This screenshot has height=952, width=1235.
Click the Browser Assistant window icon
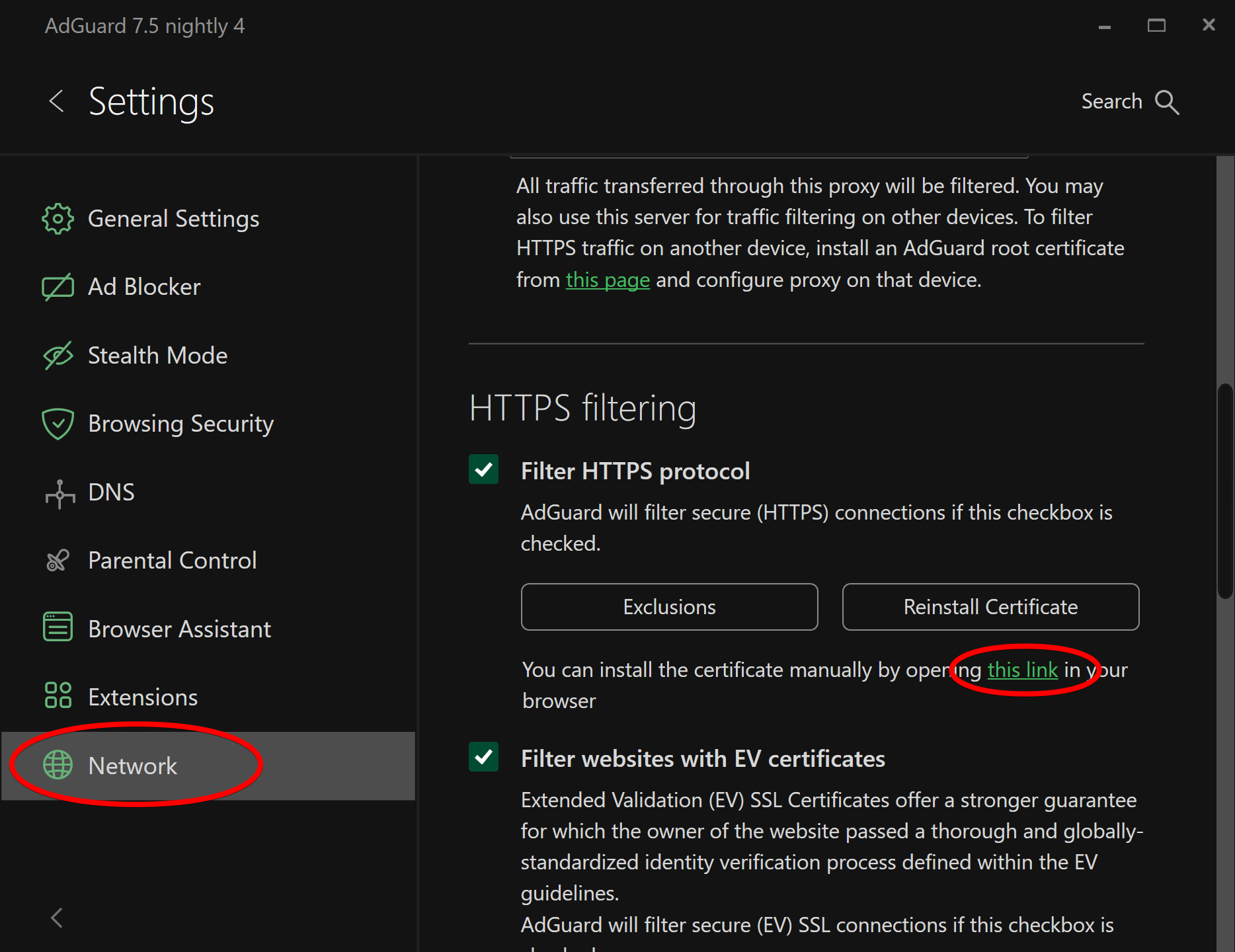click(x=58, y=627)
